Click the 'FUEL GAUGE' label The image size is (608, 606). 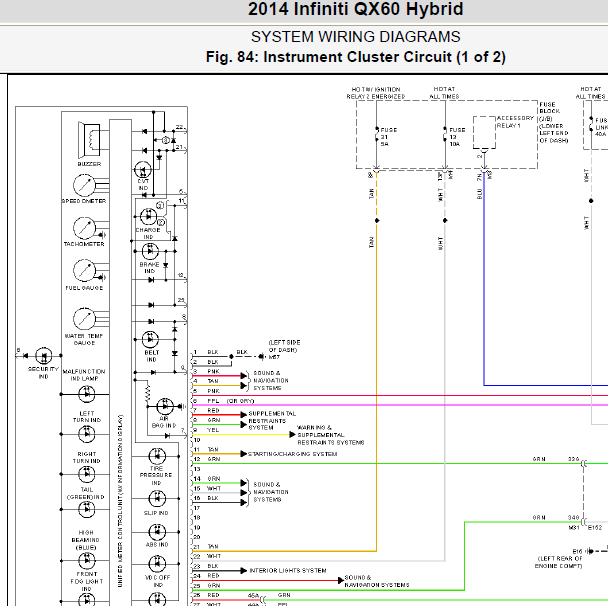[x=84, y=288]
